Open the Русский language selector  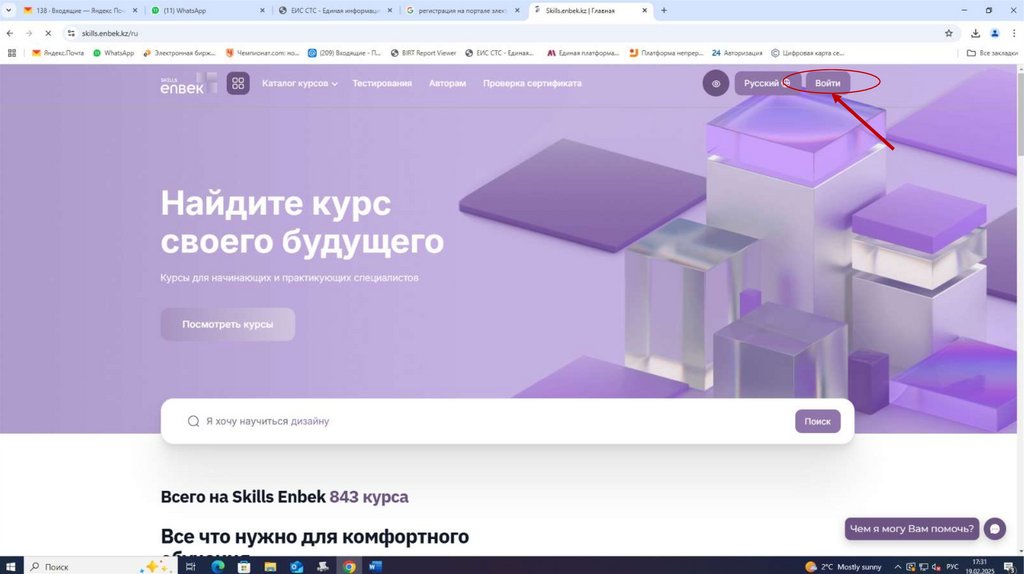pos(767,84)
